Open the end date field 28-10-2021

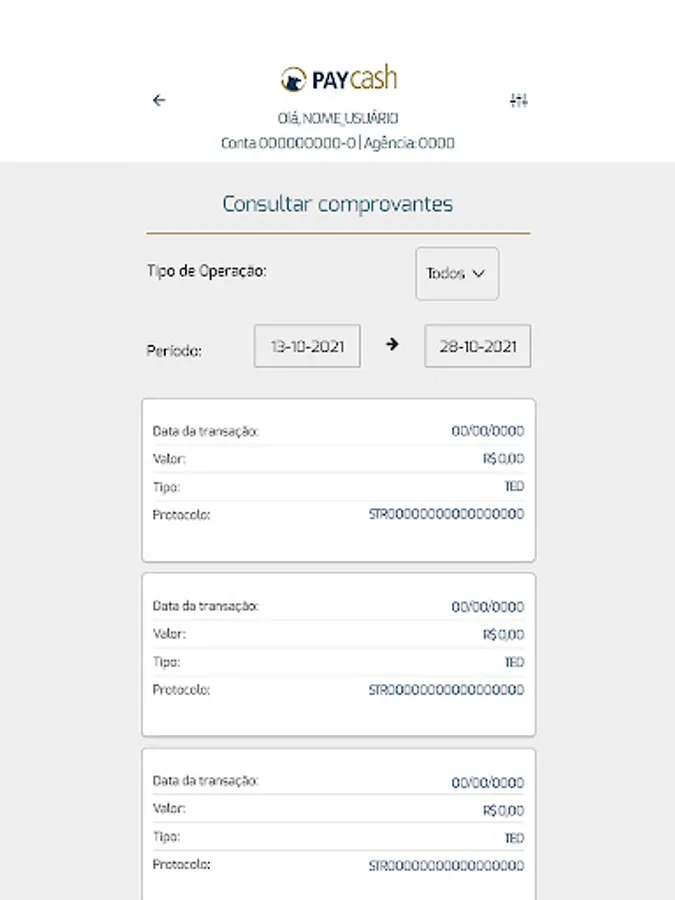478,346
